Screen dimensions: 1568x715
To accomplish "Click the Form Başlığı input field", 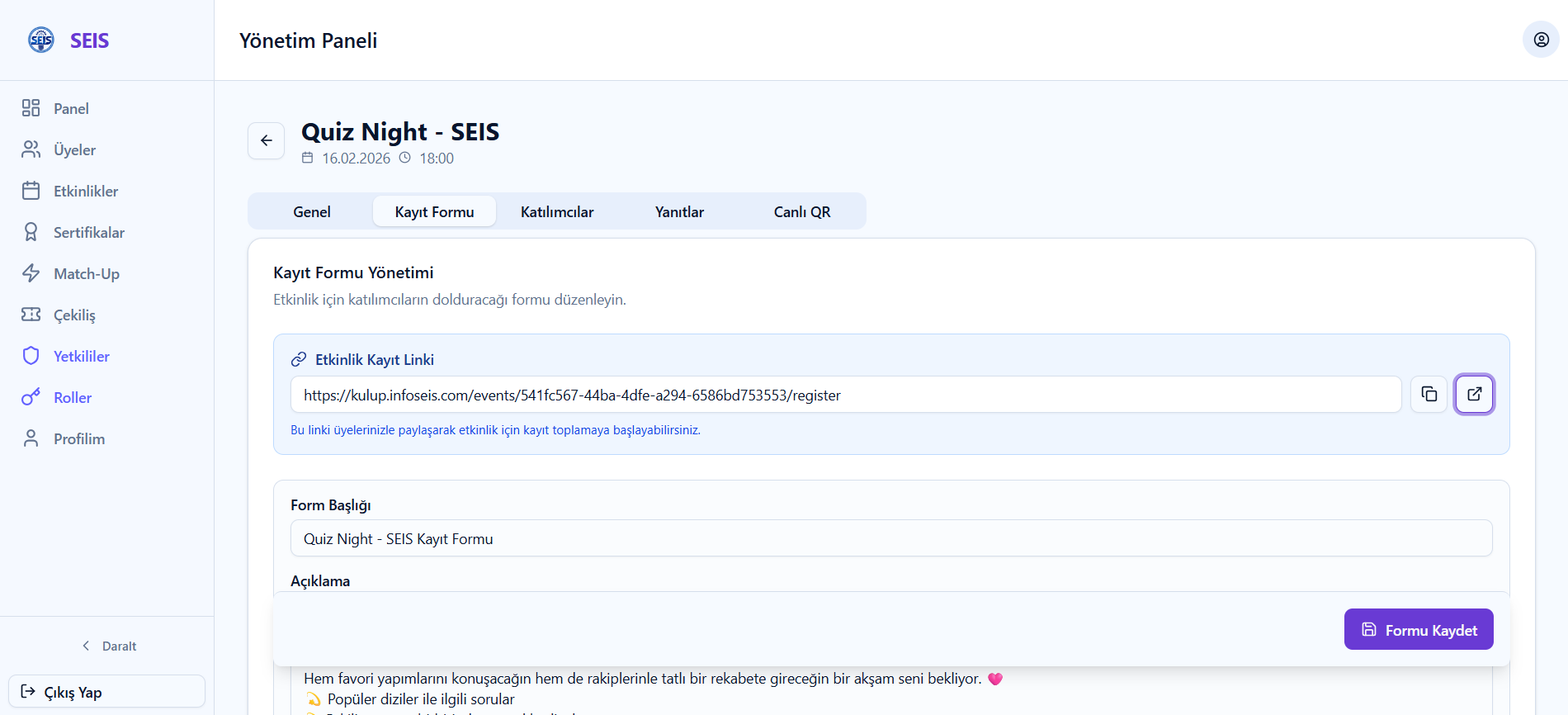I will pos(890,538).
